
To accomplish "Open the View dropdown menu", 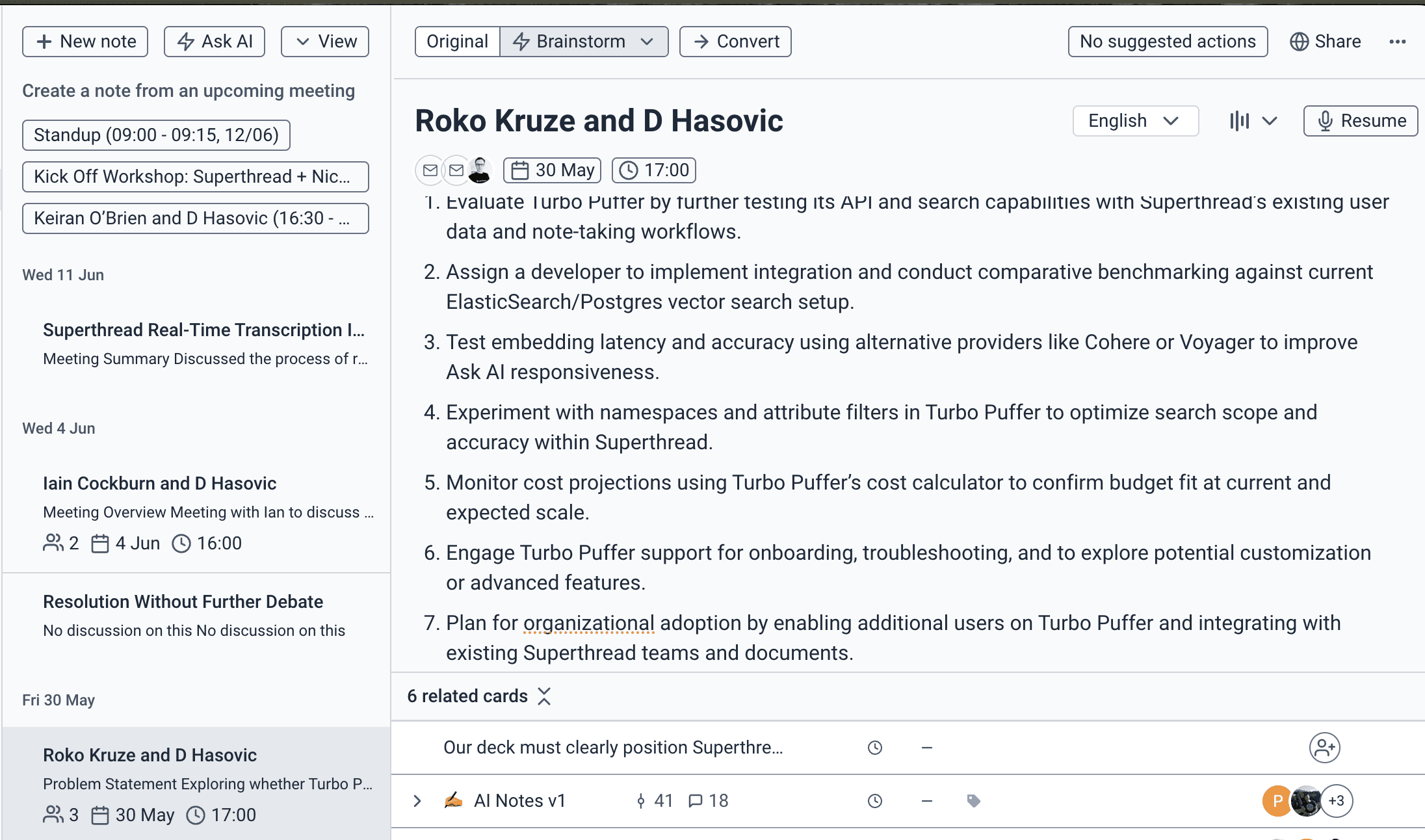I will click(325, 42).
